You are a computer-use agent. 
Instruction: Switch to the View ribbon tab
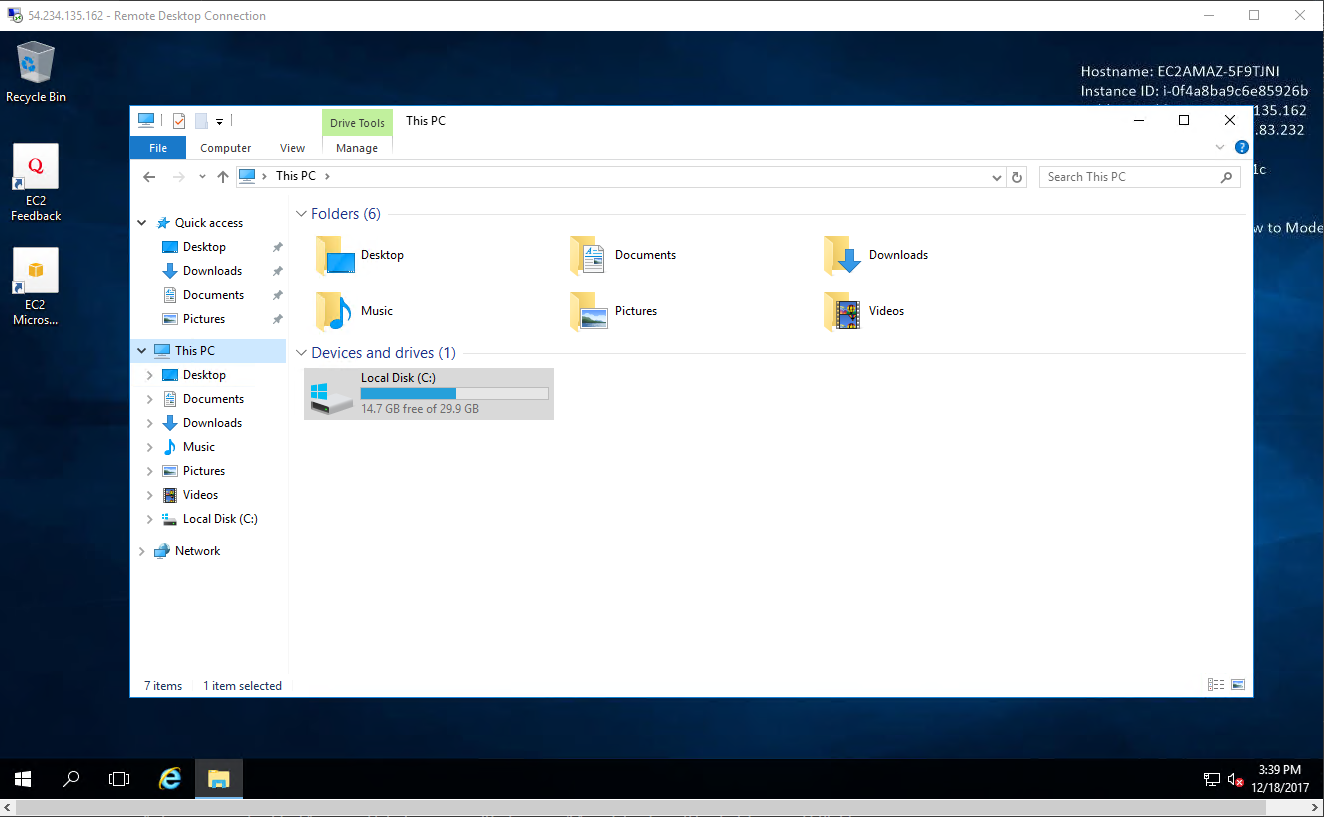[292, 148]
